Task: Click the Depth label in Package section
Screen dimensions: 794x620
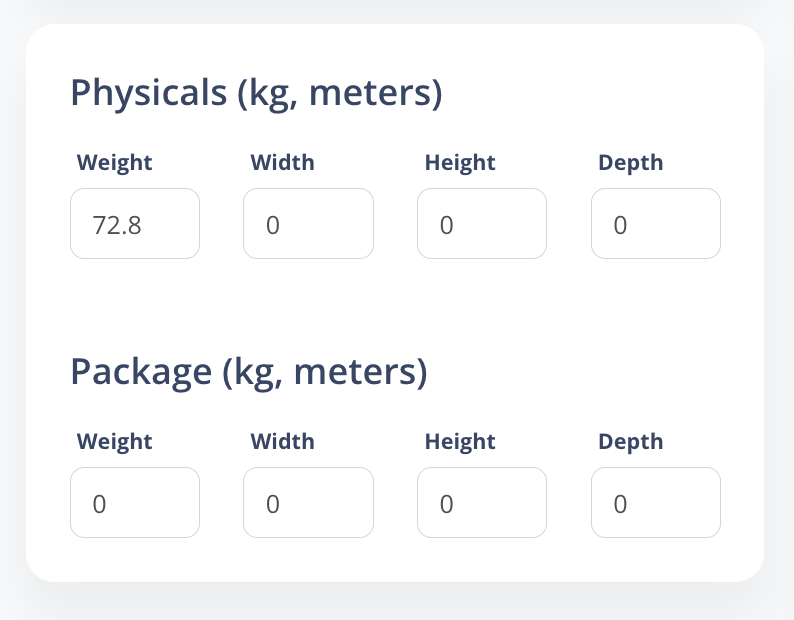Action: click(x=630, y=441)
